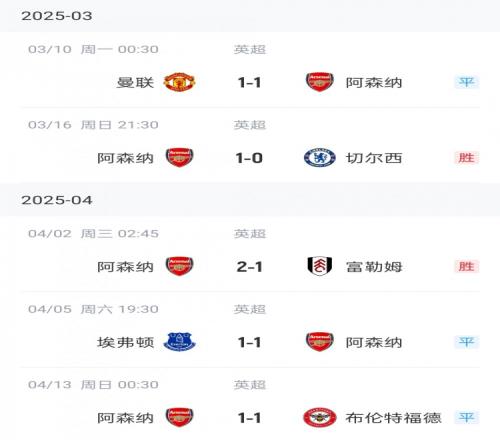The image size is (500, 440).
Task: Open team name 布伦特福德
Action: pyautogui.click(x=394, y=418)
